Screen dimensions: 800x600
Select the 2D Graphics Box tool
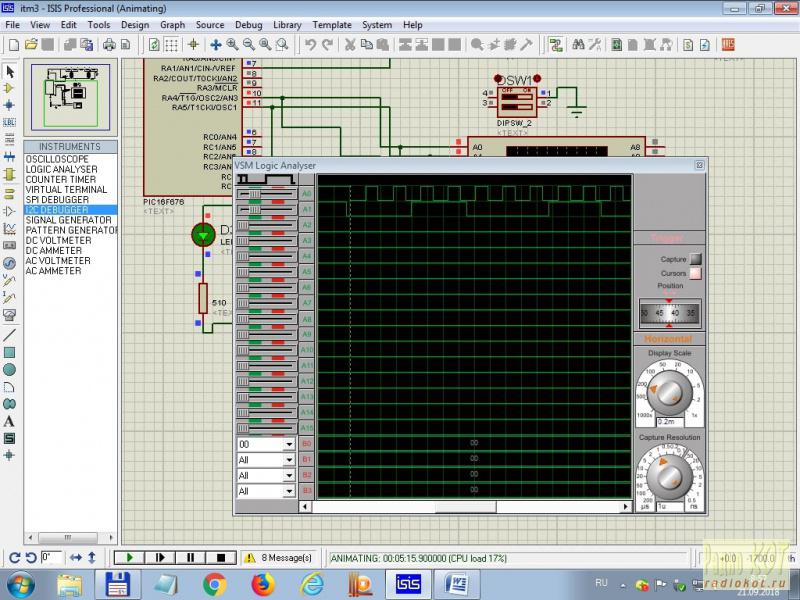tap(9, 353)
